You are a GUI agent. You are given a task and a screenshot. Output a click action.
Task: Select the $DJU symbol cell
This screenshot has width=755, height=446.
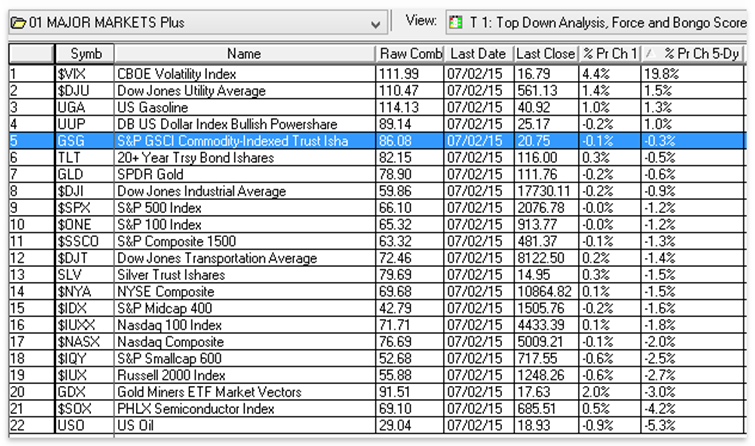[85, 91]
